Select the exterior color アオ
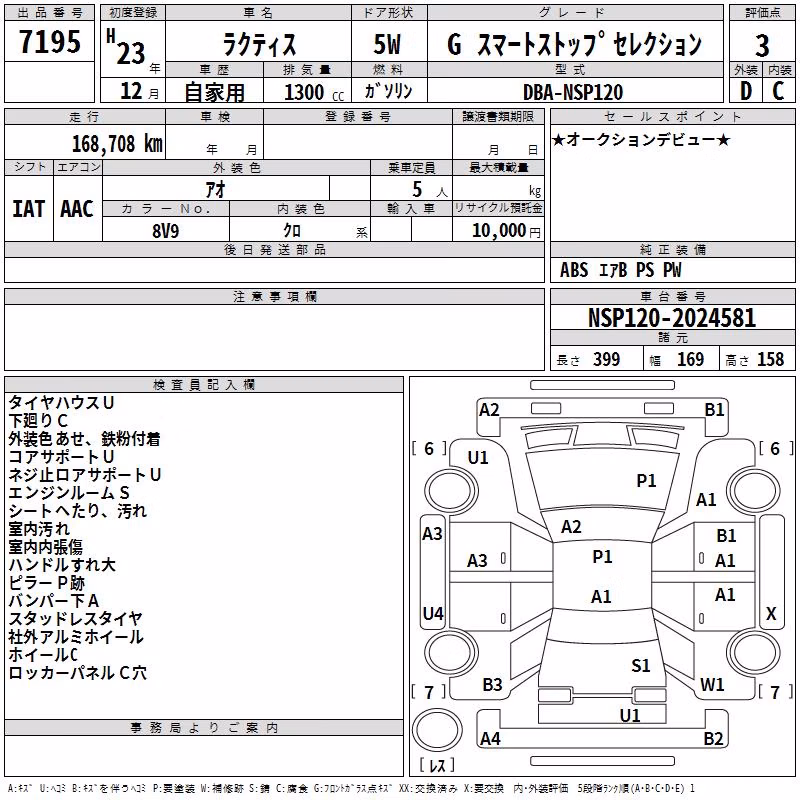The height and width of the screenshot is (800, 800). [x=215, y=189]
